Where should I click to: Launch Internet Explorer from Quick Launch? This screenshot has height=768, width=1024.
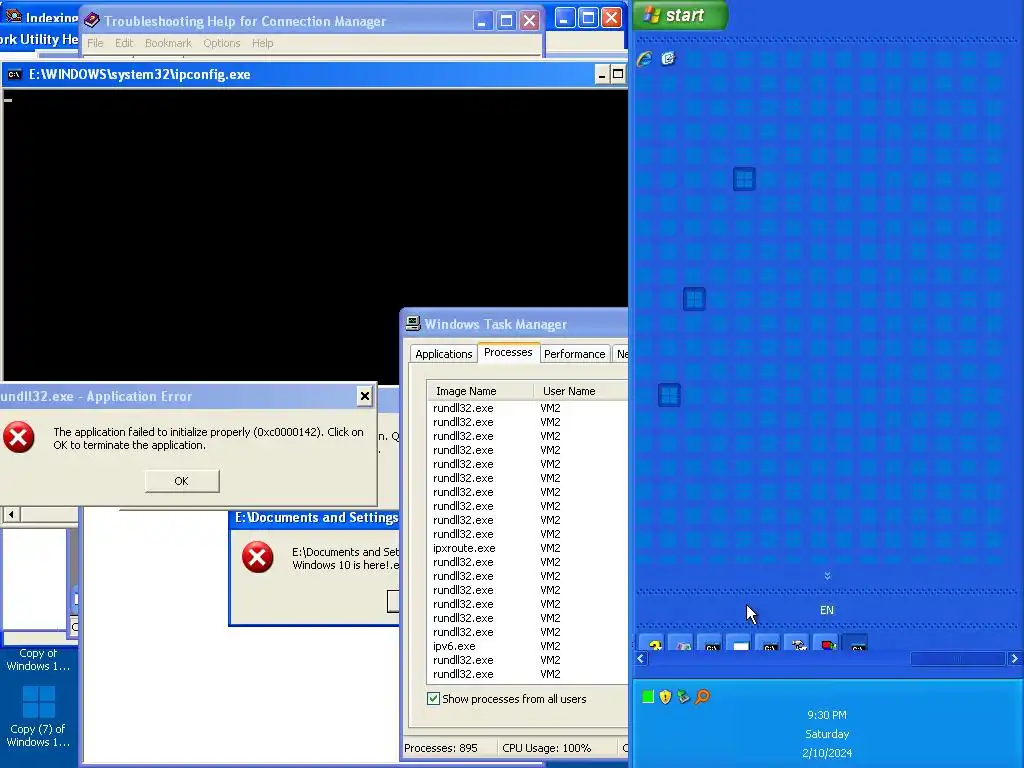645,59
